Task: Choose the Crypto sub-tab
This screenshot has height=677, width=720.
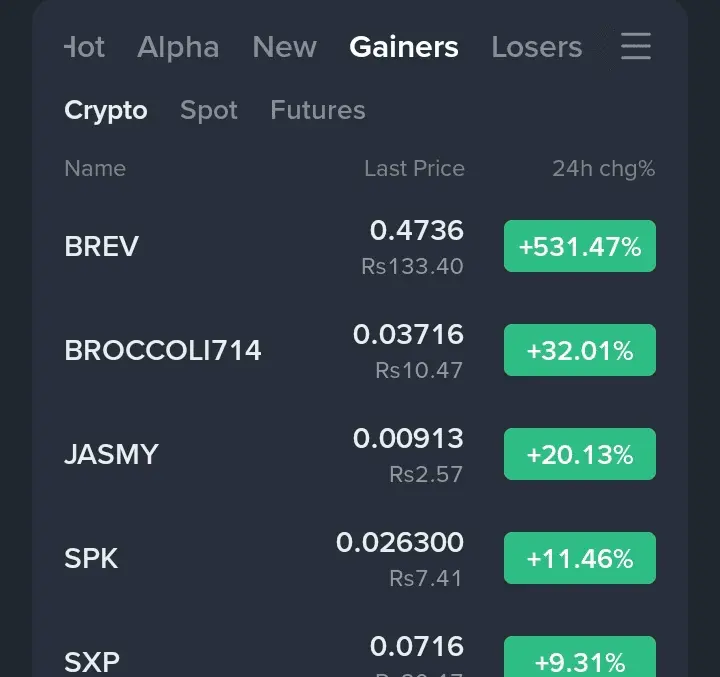Action: pyautogui.click(x=106, y=111)
